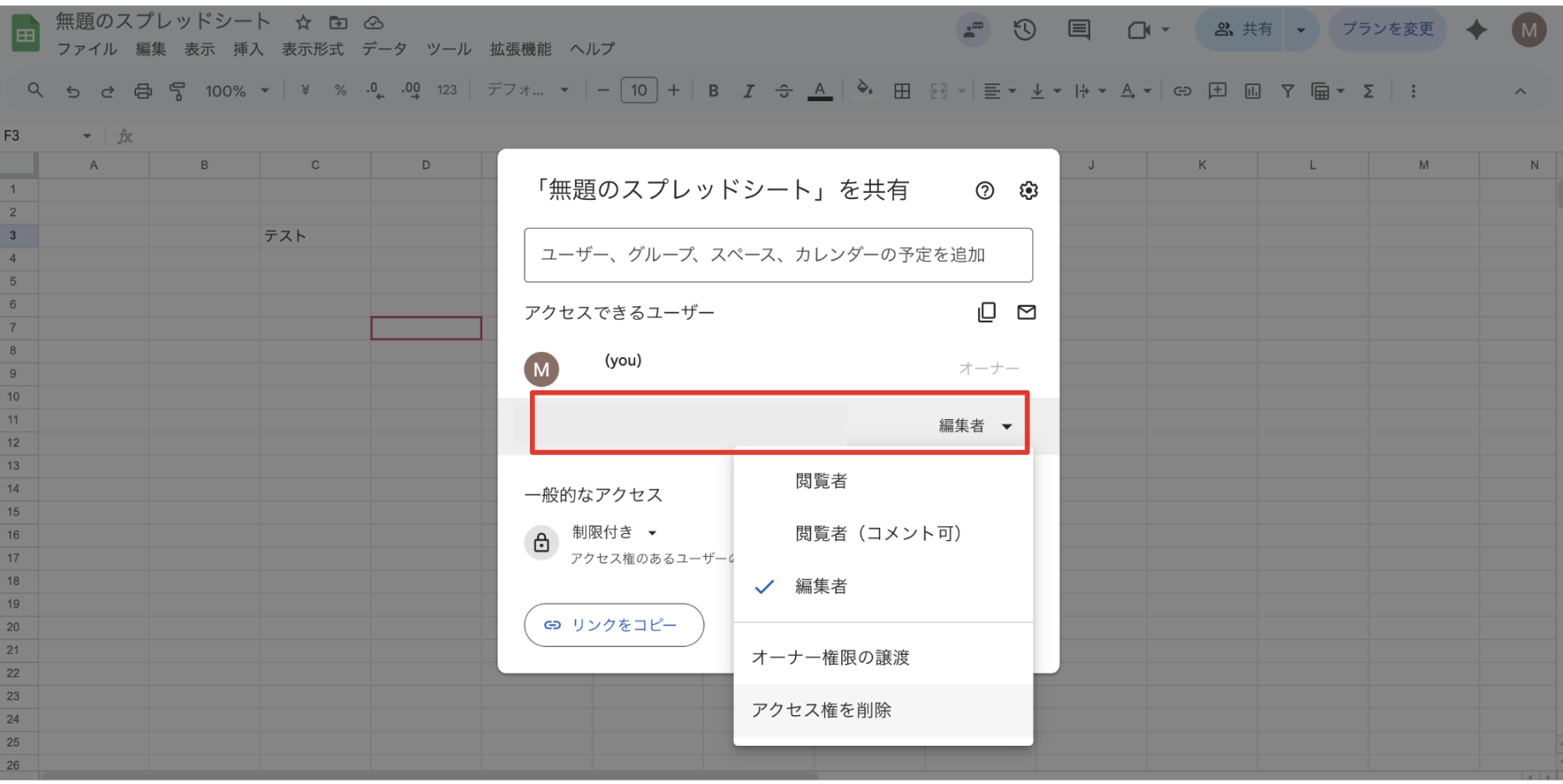Open the borders tool
Screen dimensions: 1563x784
coord(902,91)
